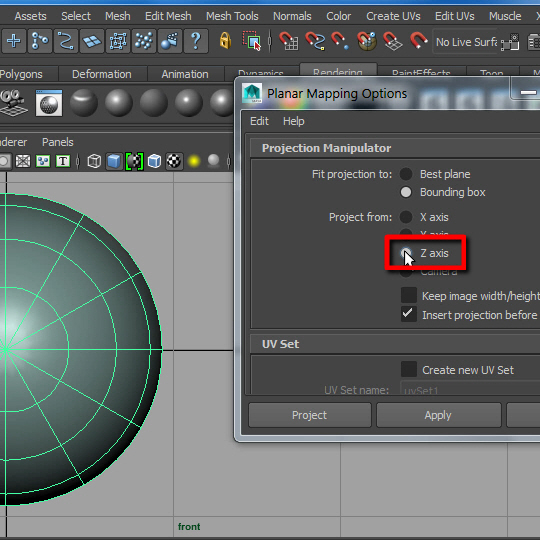This screenshot has width=540, height=540.
Task: Enable snap to curves magnet icon
Action: click(x=315, y=41)
